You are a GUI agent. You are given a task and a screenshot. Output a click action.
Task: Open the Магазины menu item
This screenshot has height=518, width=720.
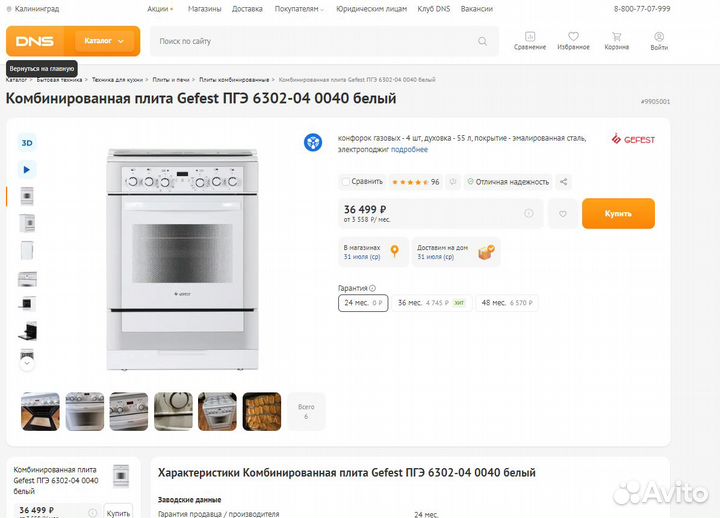click(204, 8)
